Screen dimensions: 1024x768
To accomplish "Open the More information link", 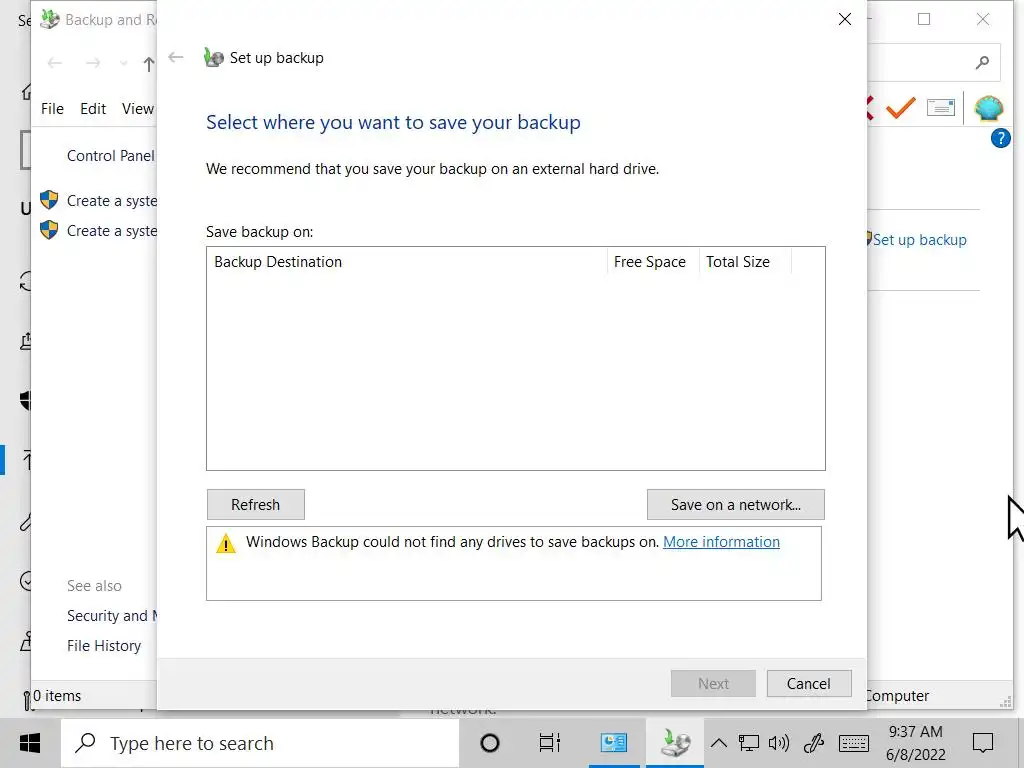I will [721, 542].
